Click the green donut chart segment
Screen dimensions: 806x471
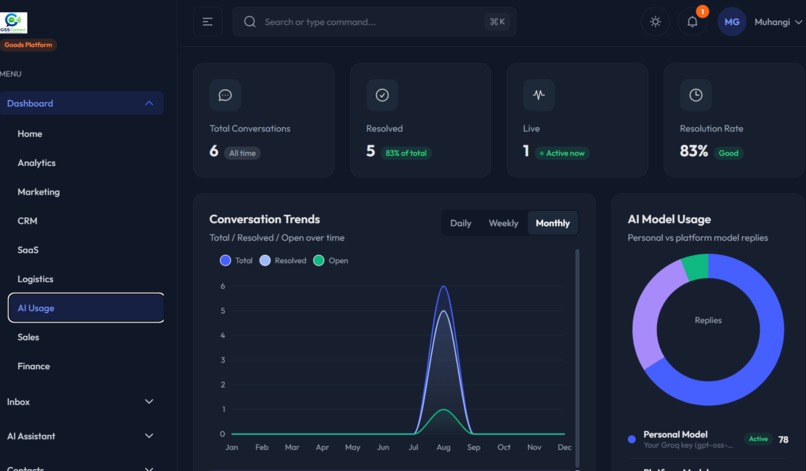695,267
